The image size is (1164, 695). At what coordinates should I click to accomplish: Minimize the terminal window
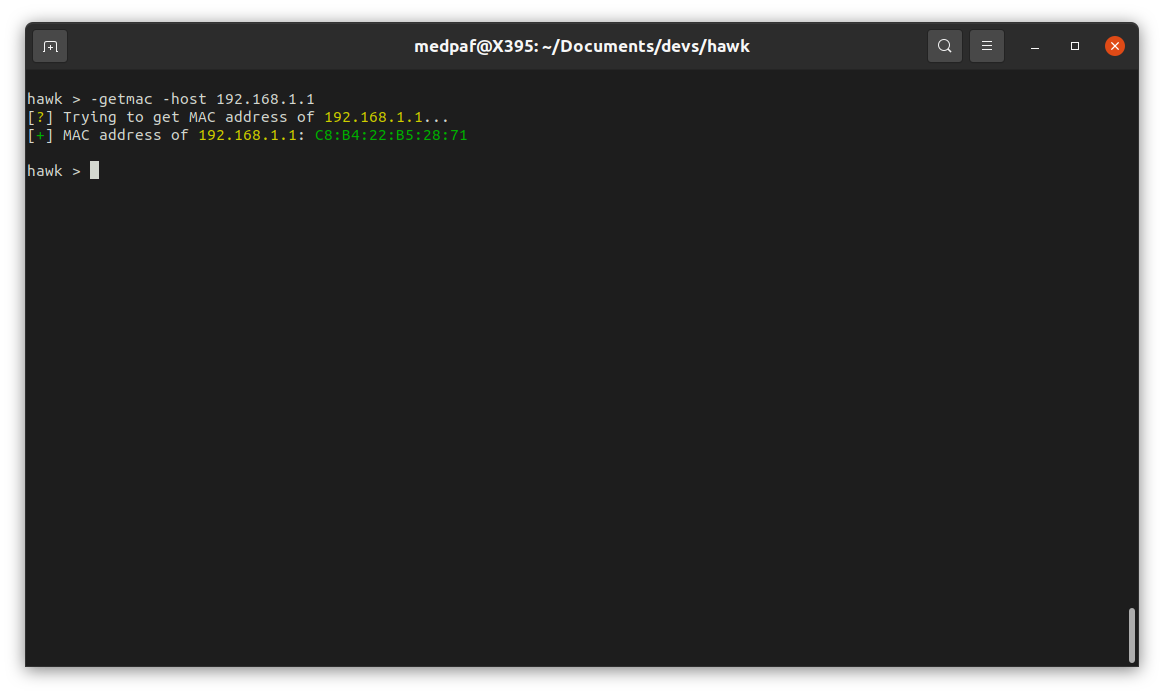(1035, 46)
